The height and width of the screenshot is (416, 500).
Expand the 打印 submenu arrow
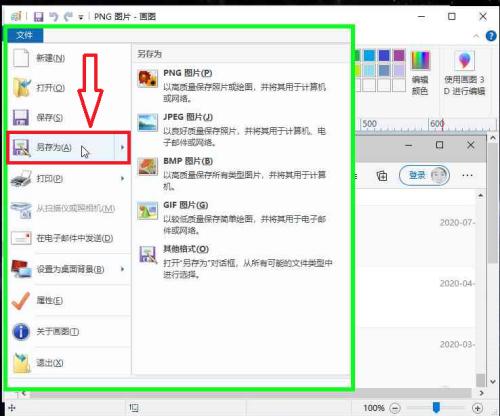tap(123, 179)
